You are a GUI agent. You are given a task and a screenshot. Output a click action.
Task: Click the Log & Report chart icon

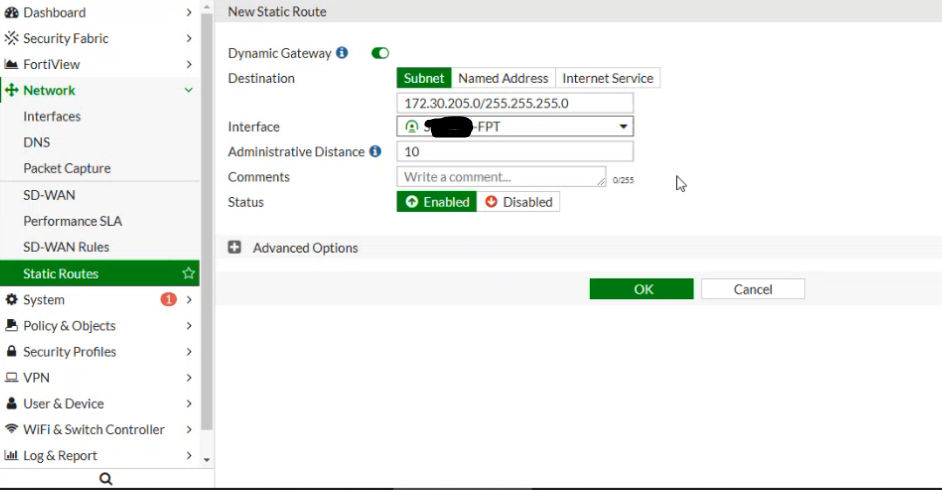tap(12, 455)
